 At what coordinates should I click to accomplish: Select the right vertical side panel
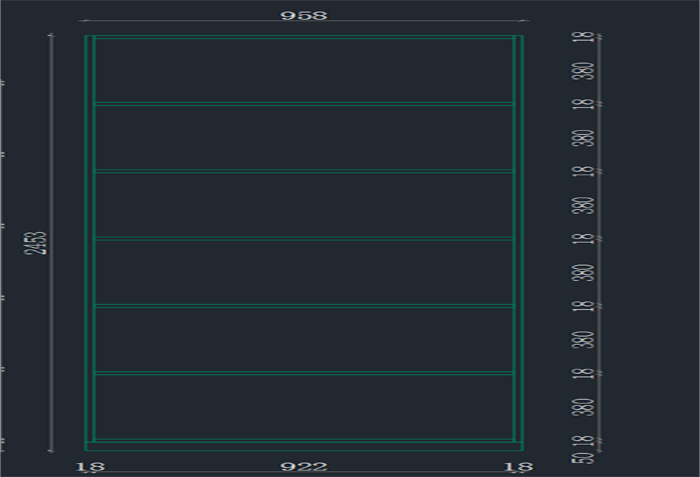click(518, 240)
